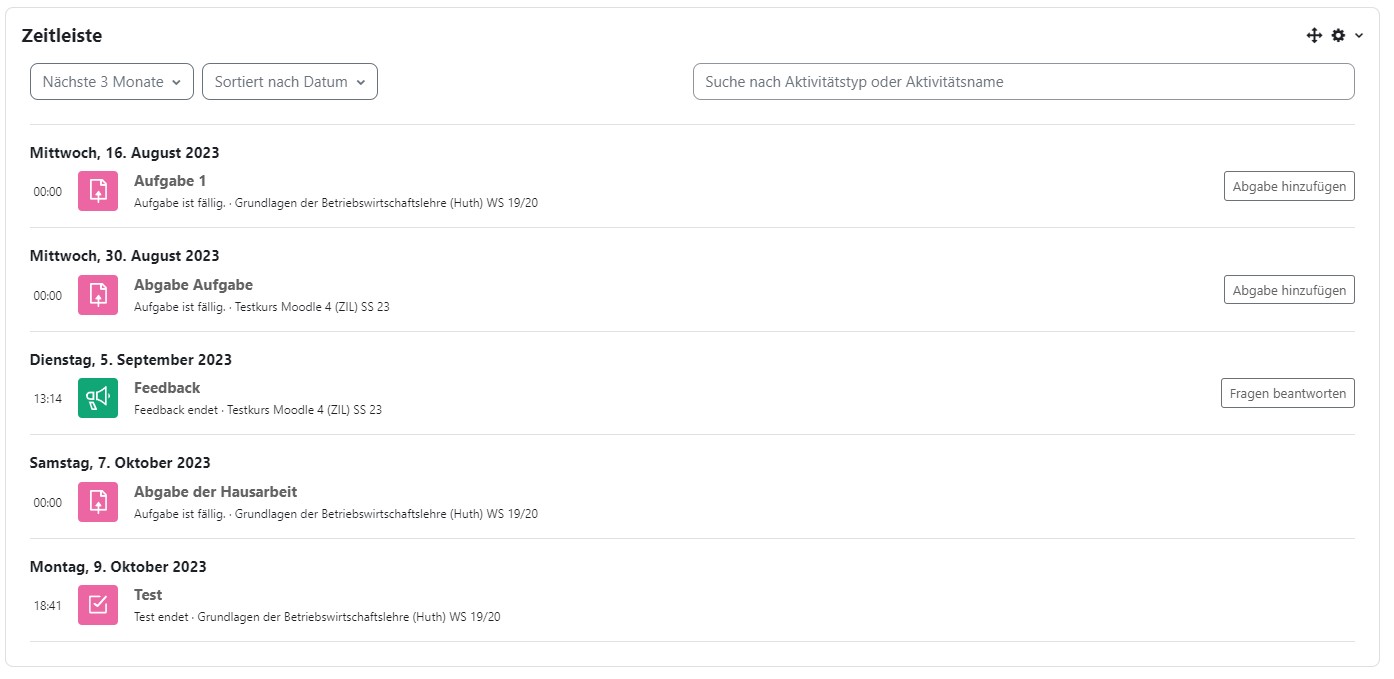Click the move block crosshair icon
1394x679 pixels.
(1314, 36)
